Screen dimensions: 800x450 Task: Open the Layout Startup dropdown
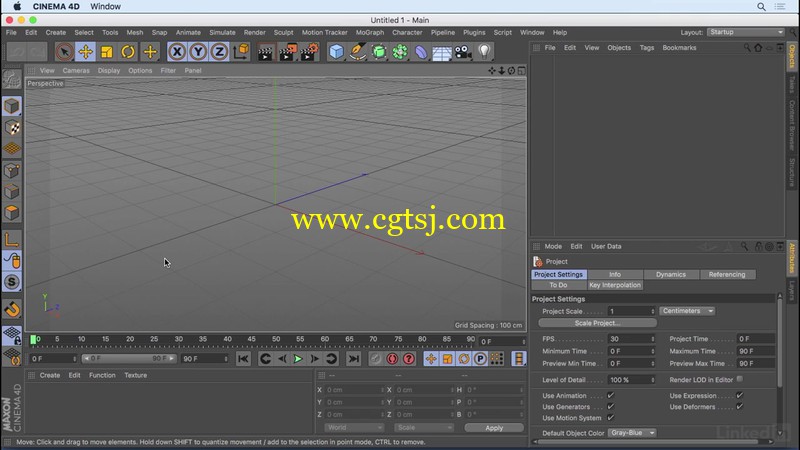746,32
